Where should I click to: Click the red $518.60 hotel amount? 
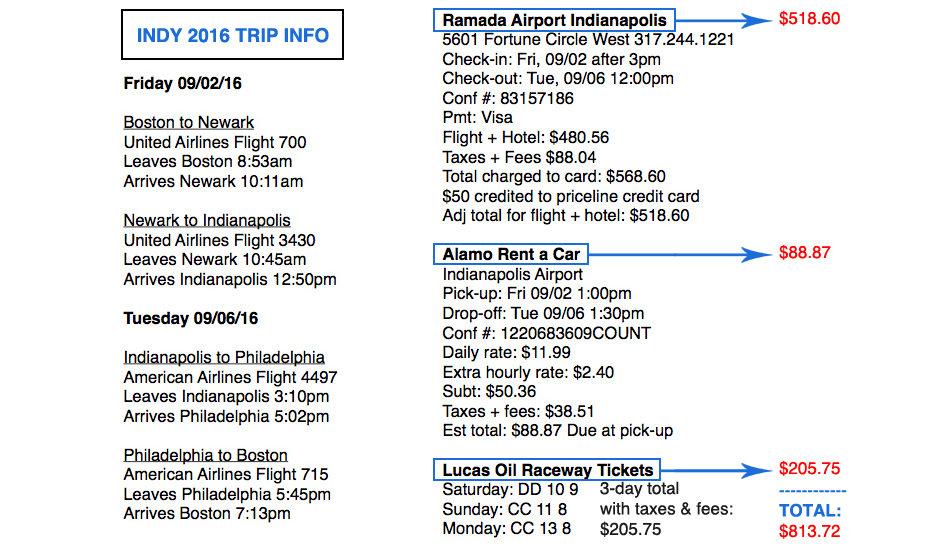pyautogui.click(x=810, y=19)
